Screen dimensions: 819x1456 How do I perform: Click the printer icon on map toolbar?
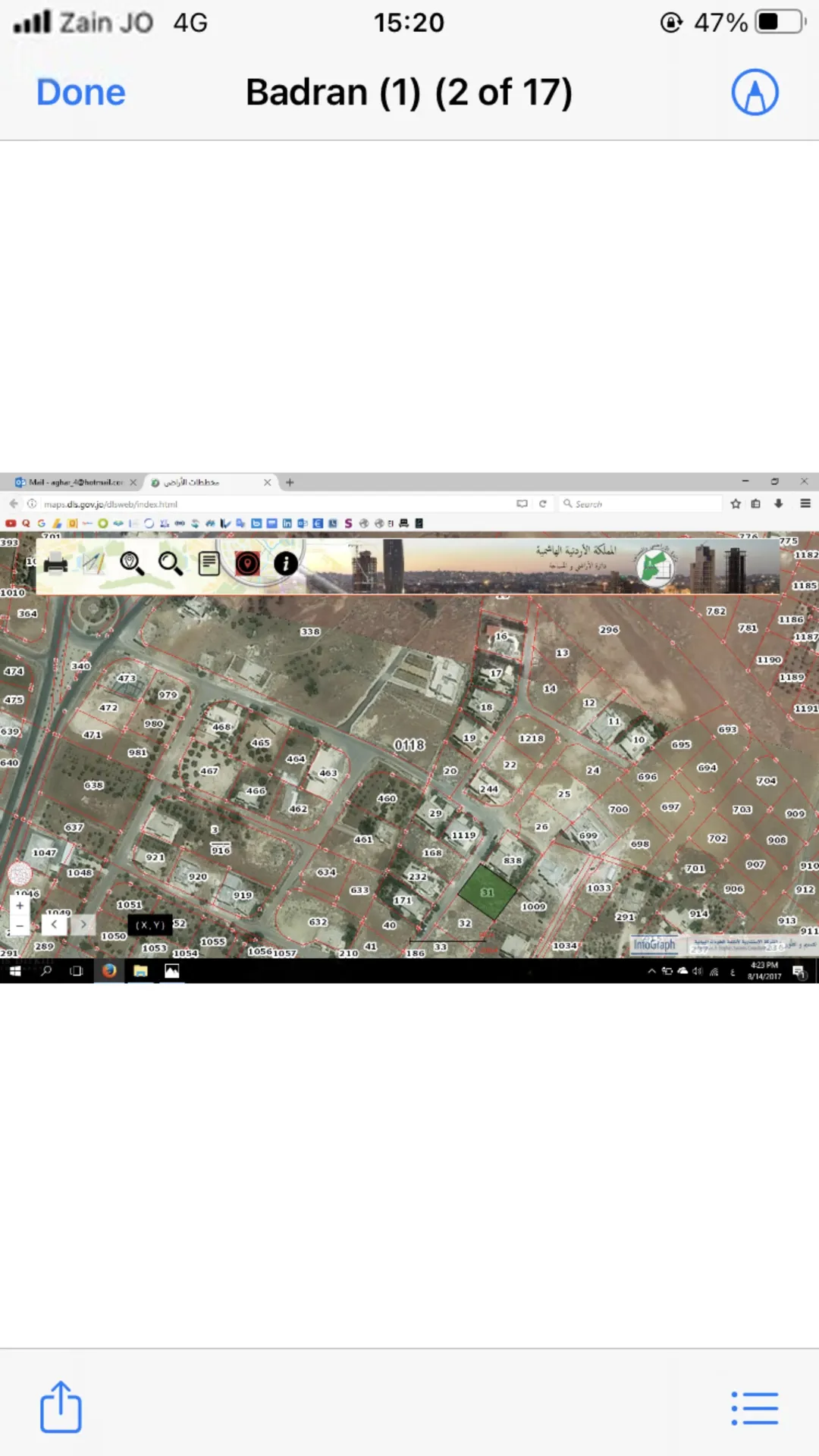point(55,564)
